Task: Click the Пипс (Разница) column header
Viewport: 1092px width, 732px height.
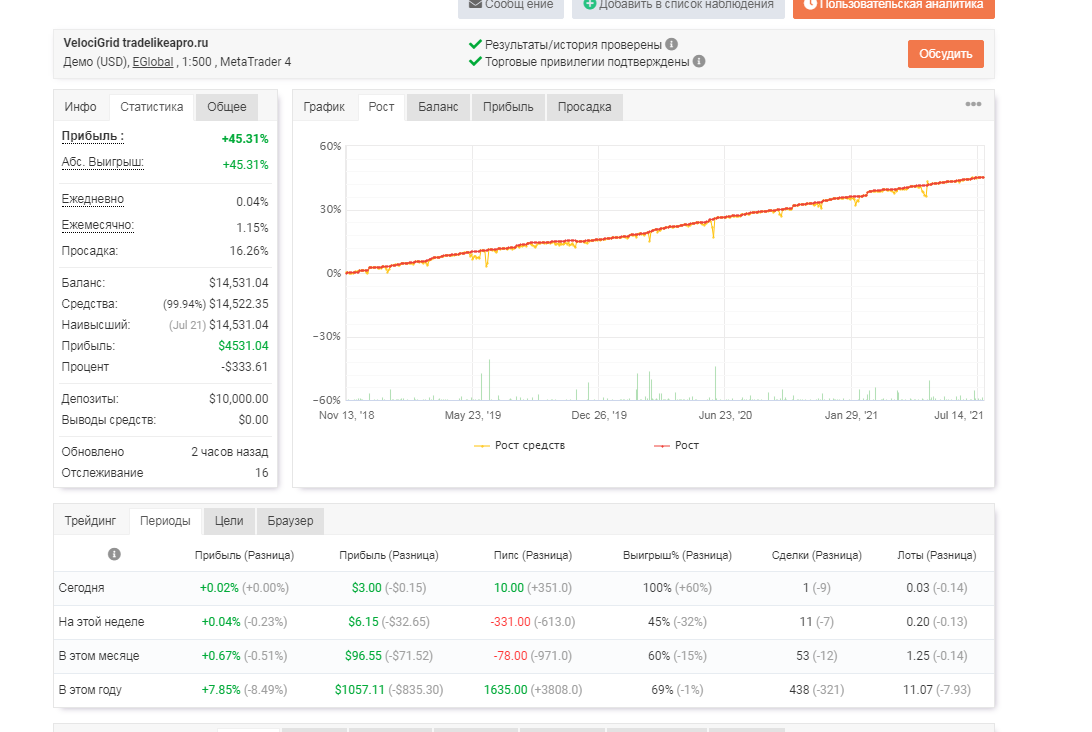Action: point(533,555)
